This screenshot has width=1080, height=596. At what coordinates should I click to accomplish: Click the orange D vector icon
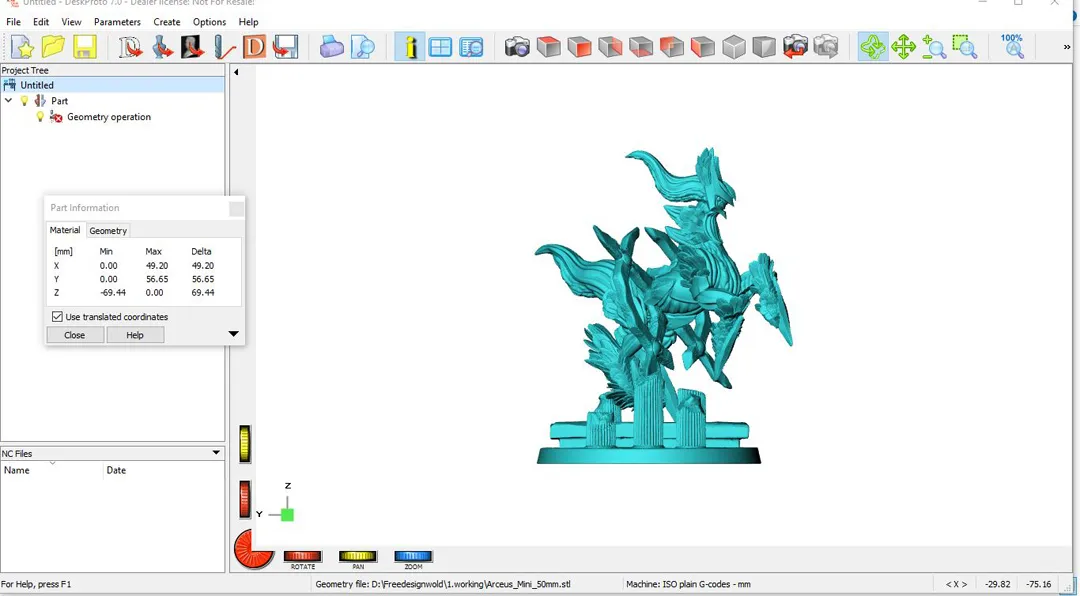254,47
